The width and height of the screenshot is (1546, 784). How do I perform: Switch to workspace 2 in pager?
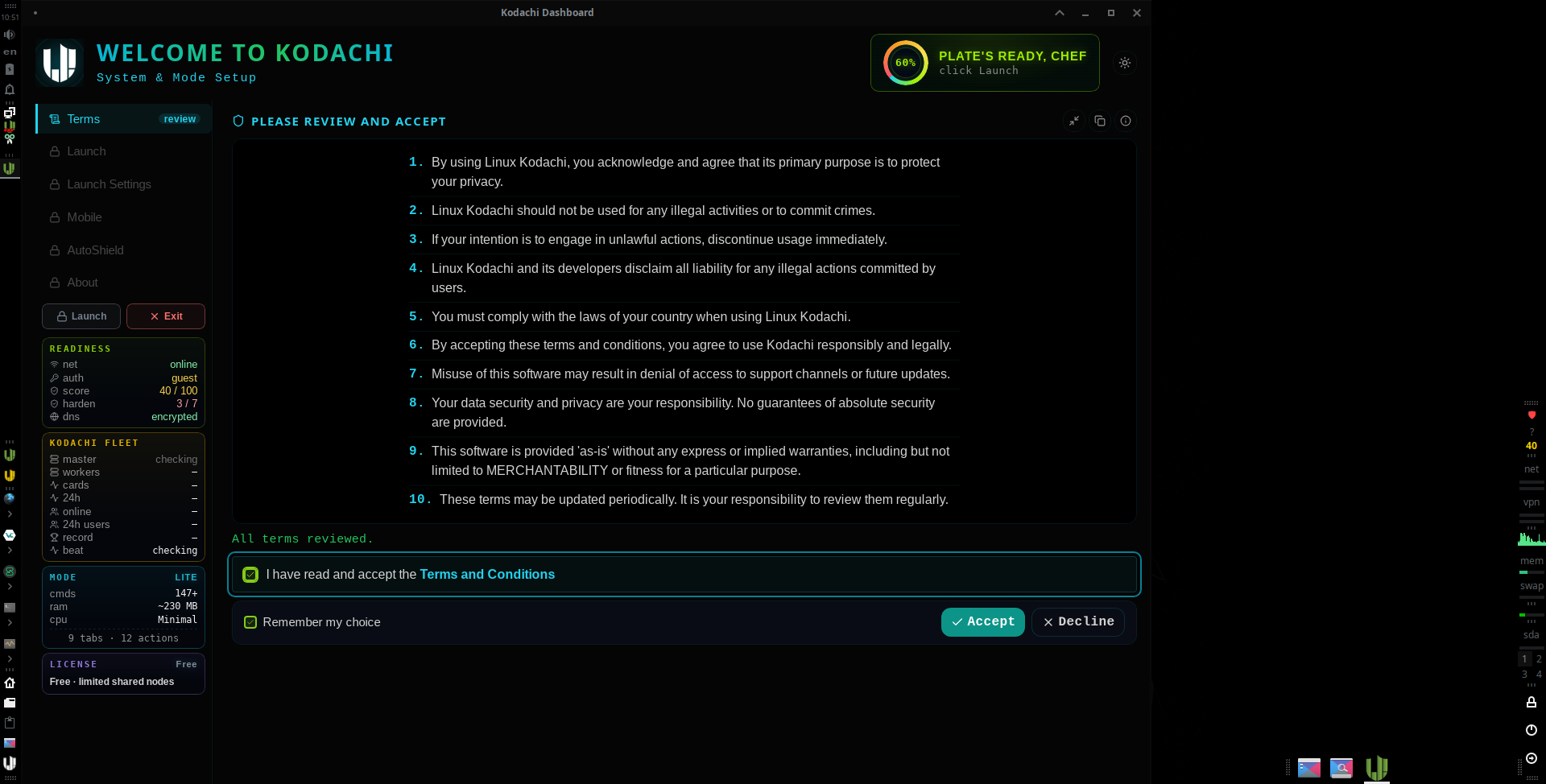click(1539, 659)
